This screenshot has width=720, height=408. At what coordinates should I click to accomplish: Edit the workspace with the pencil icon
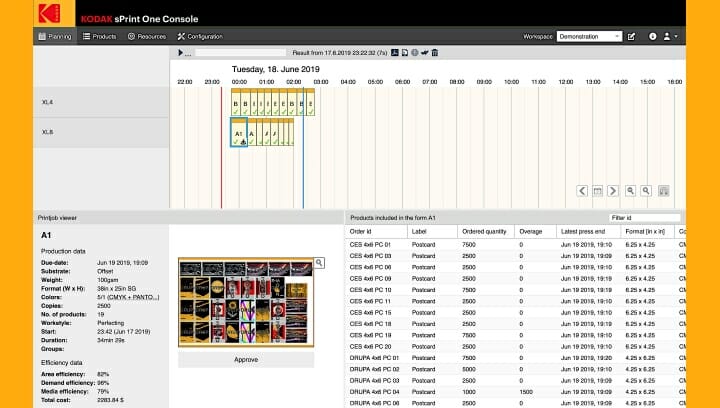(631, 36)
